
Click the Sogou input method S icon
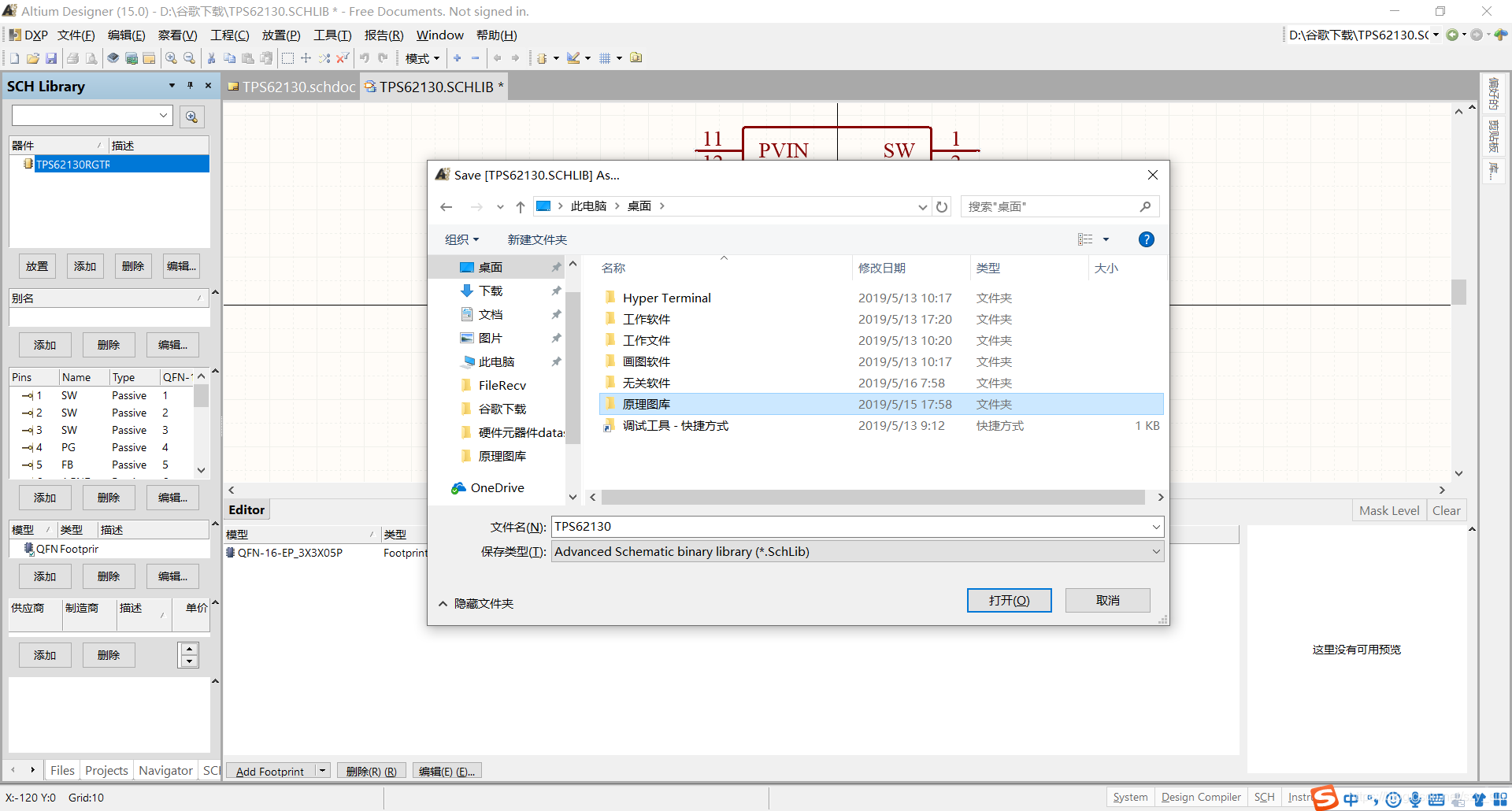(x=1325, y=798)
